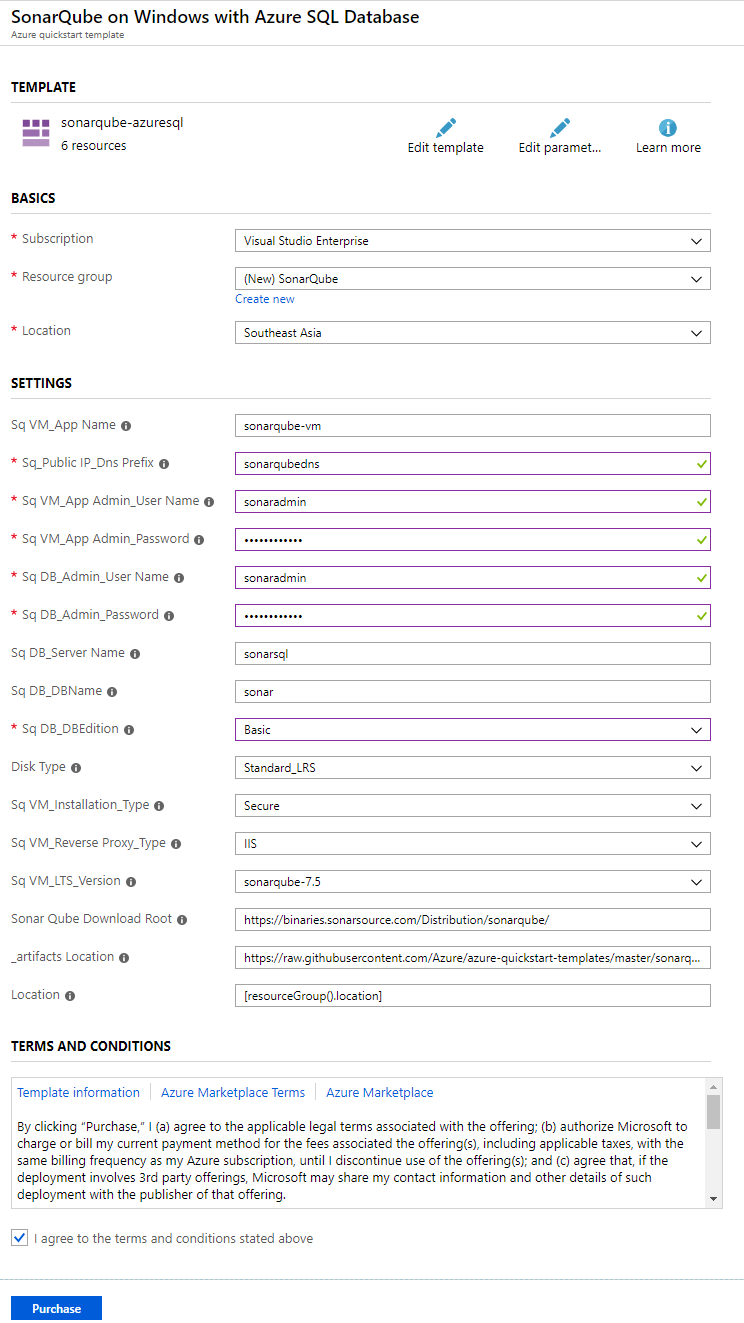Open the Southeast Asia Location dropdown
This screenshot has width=744, height=1323.
click(472, 333)
